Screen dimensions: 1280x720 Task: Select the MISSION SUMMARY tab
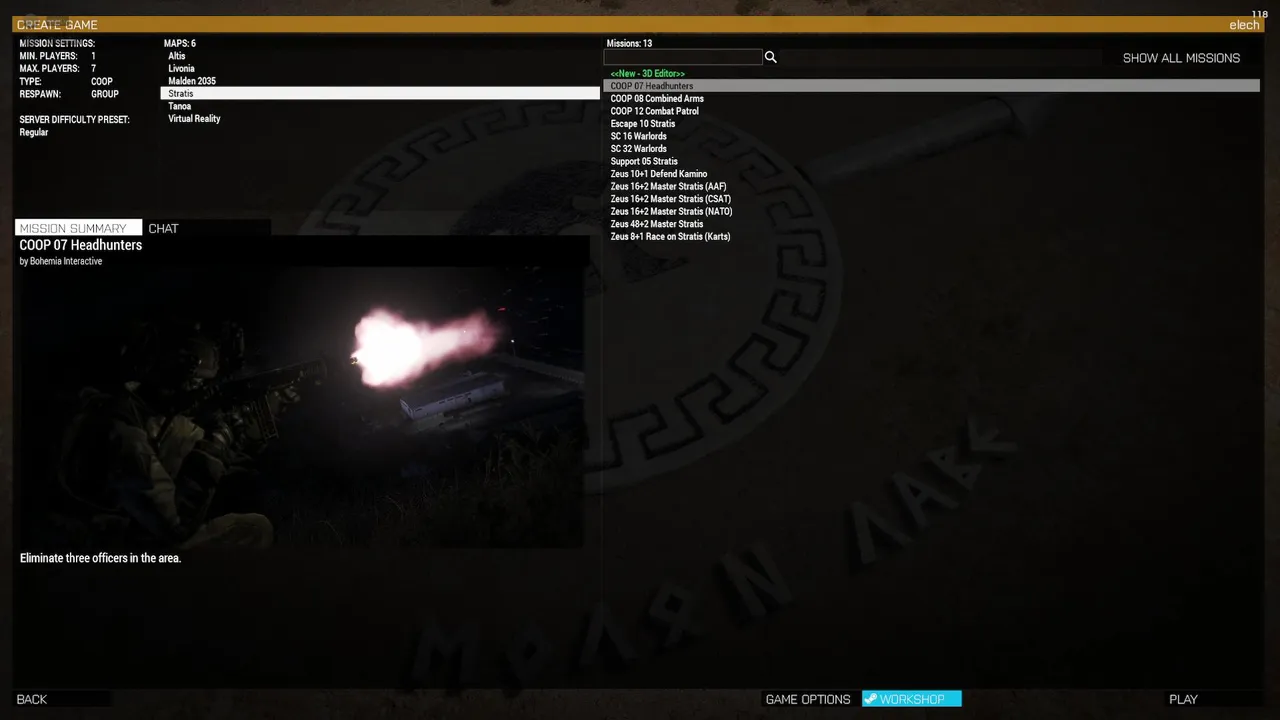[x=78, y=228]
